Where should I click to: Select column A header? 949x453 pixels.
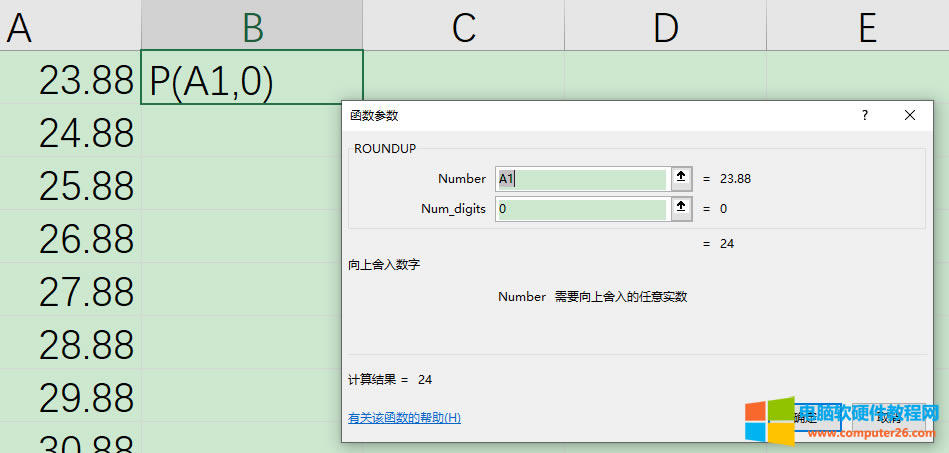(x=70, y=27)
